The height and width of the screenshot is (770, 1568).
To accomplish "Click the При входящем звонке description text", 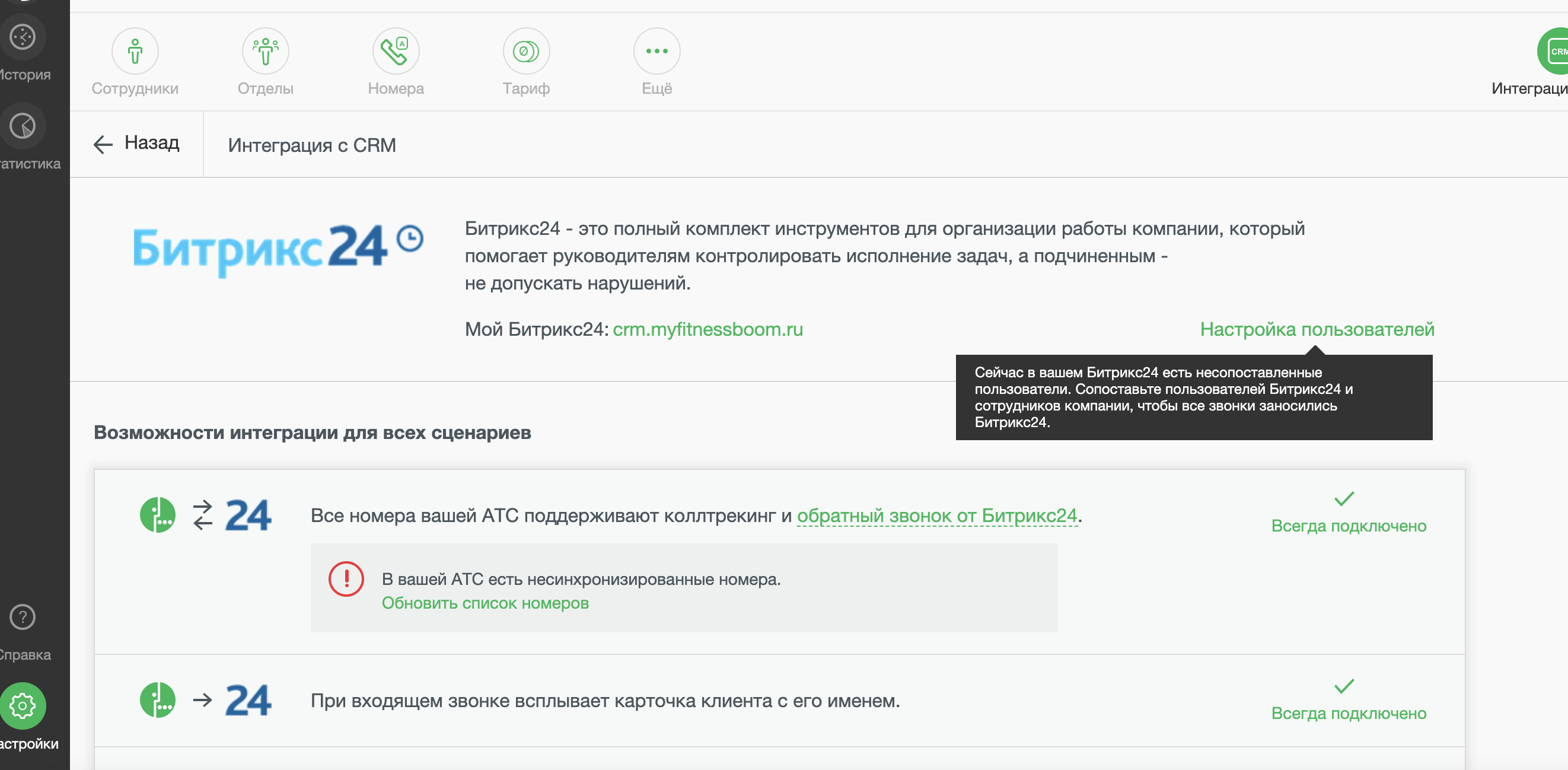I will 605,701.
